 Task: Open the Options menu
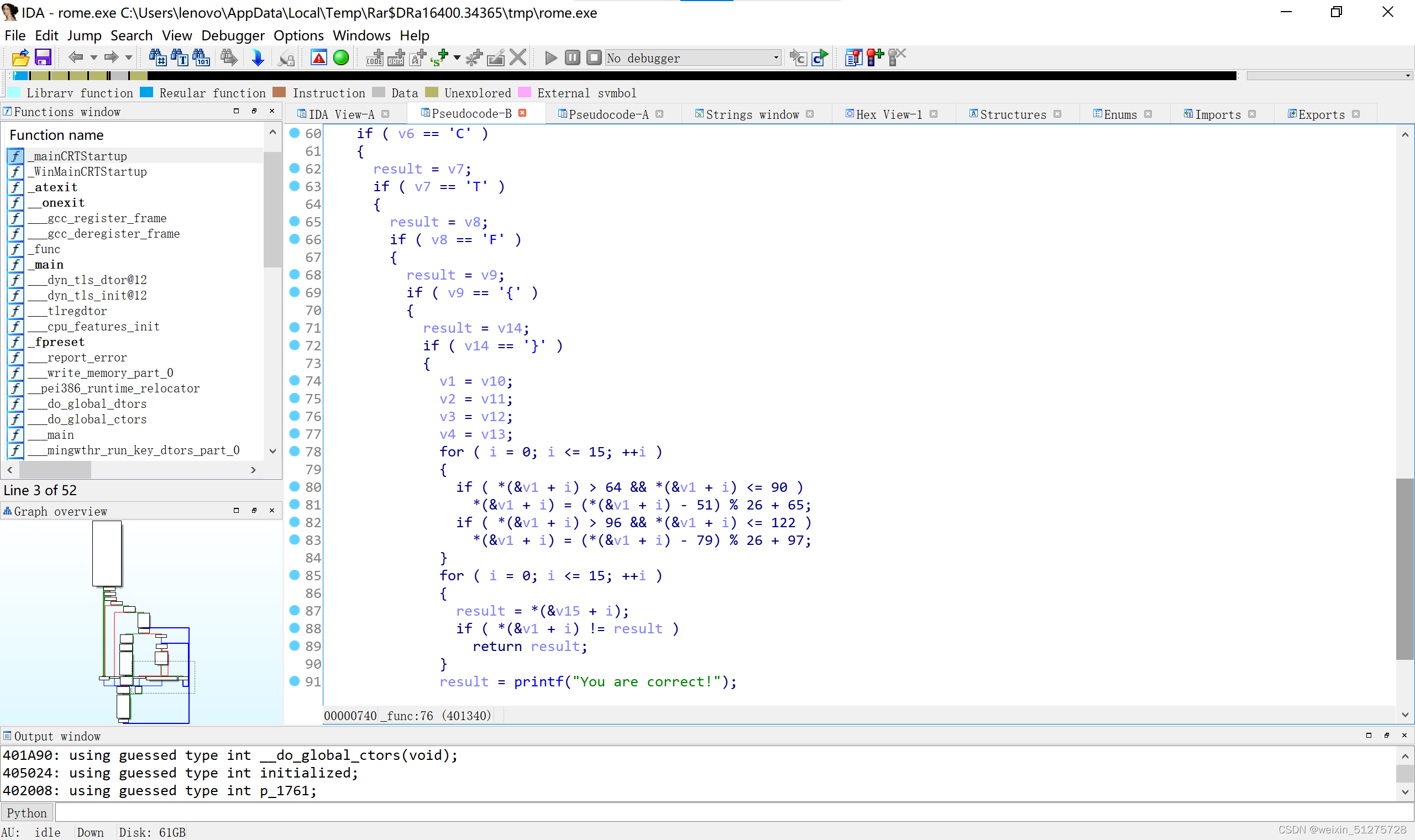click(298, 35)
